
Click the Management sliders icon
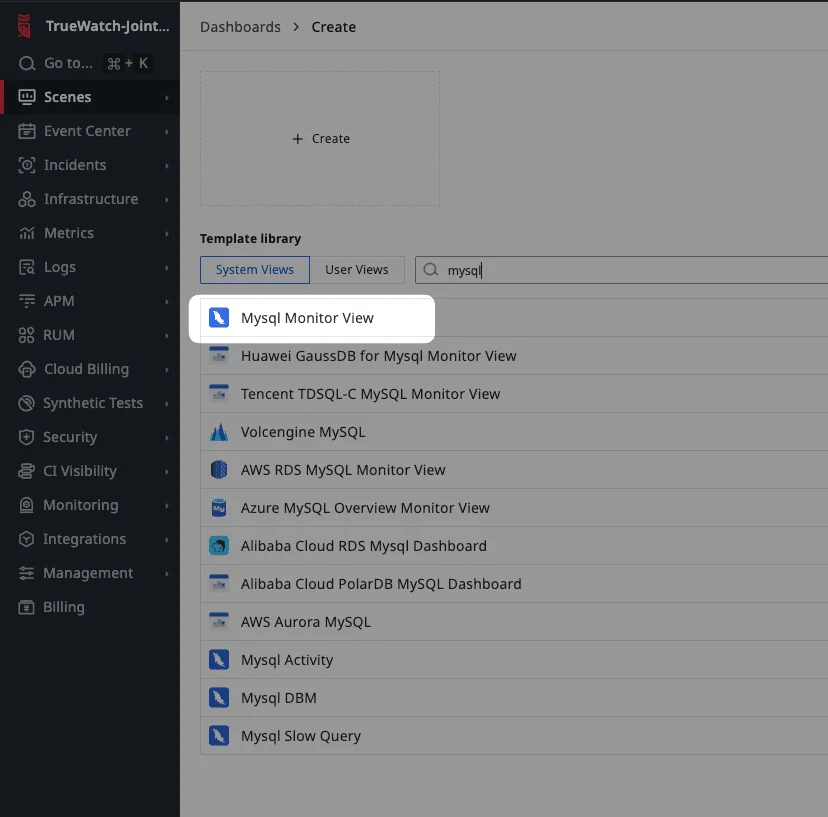(26, 573)
